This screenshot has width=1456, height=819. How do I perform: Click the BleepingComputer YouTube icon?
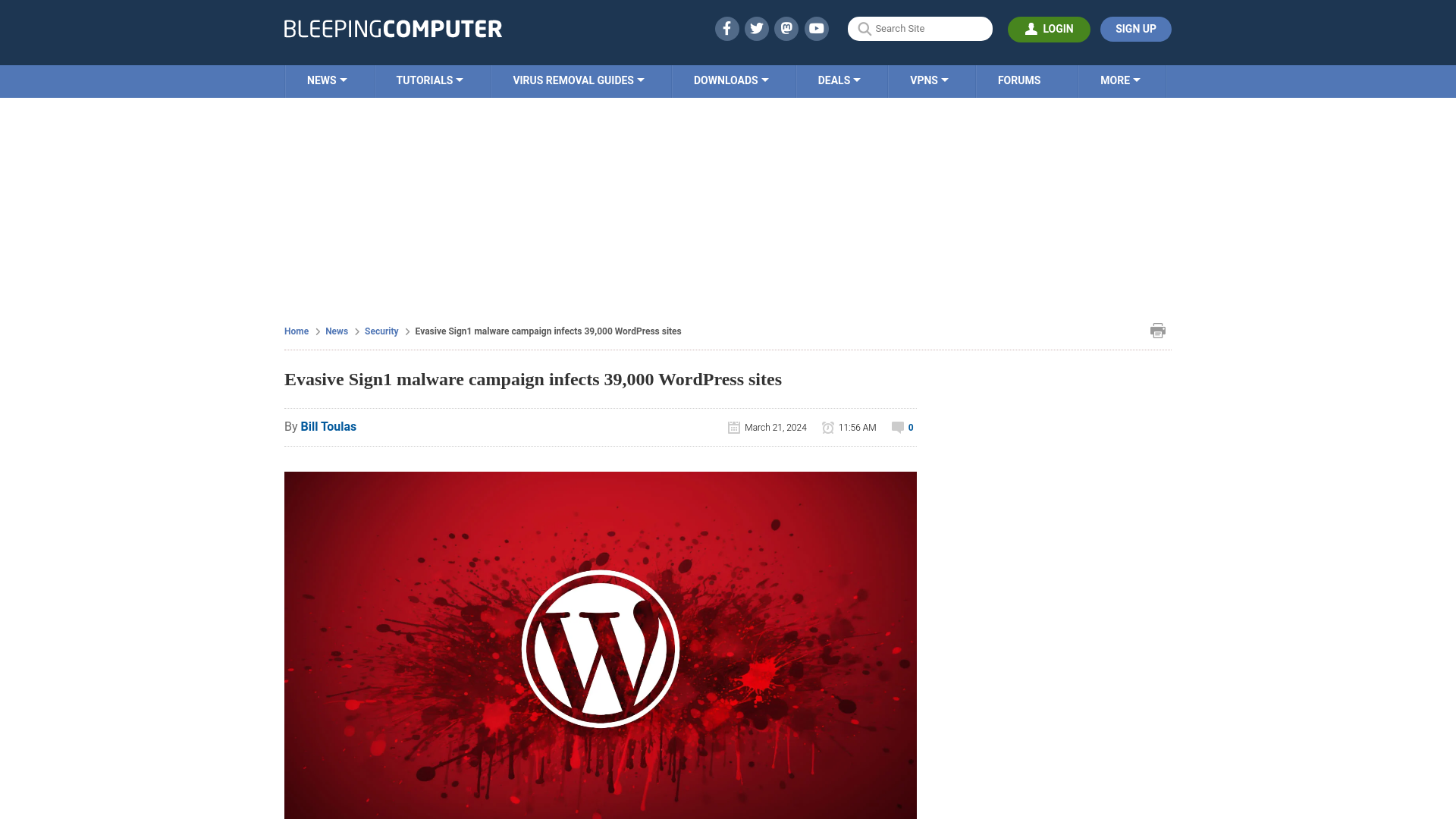point(816,28)
